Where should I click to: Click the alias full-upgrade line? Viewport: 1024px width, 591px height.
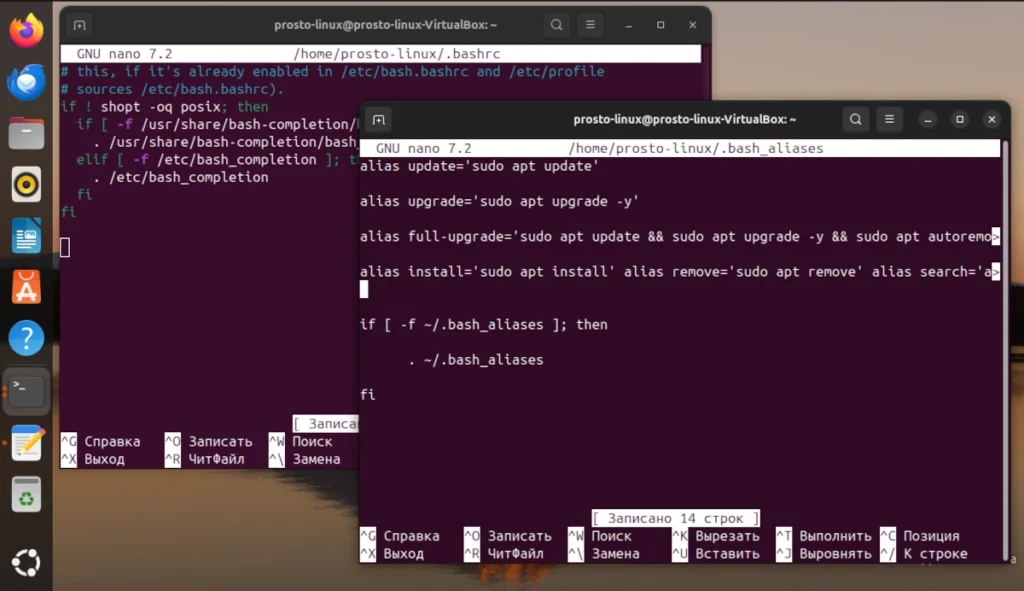[x=679, y=237]
